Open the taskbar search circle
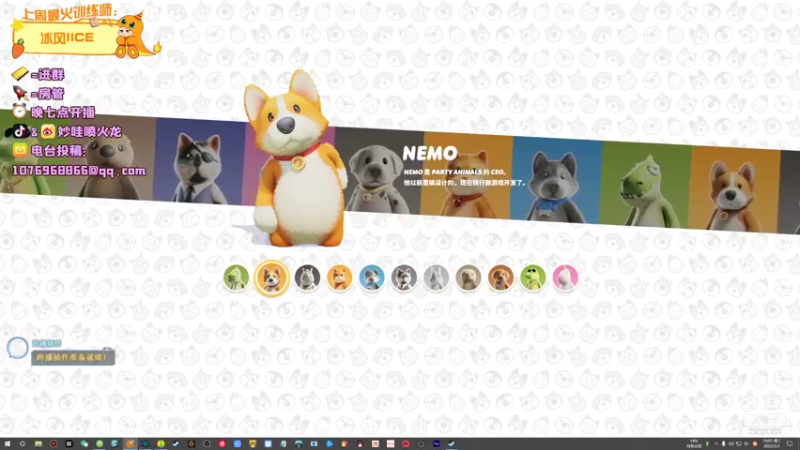This screenshot has width=800, height=450. coord(22,444)
